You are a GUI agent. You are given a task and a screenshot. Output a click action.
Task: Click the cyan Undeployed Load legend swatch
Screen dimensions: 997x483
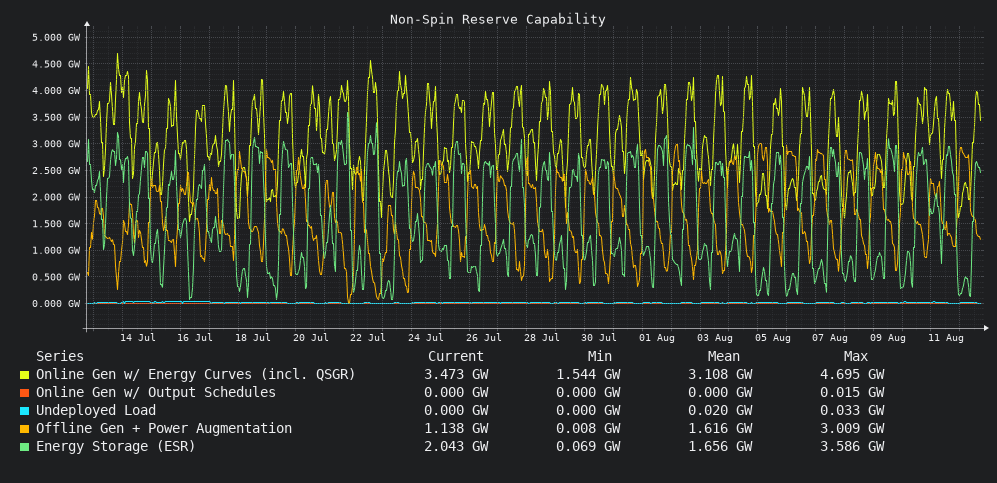tap(25, 411)
